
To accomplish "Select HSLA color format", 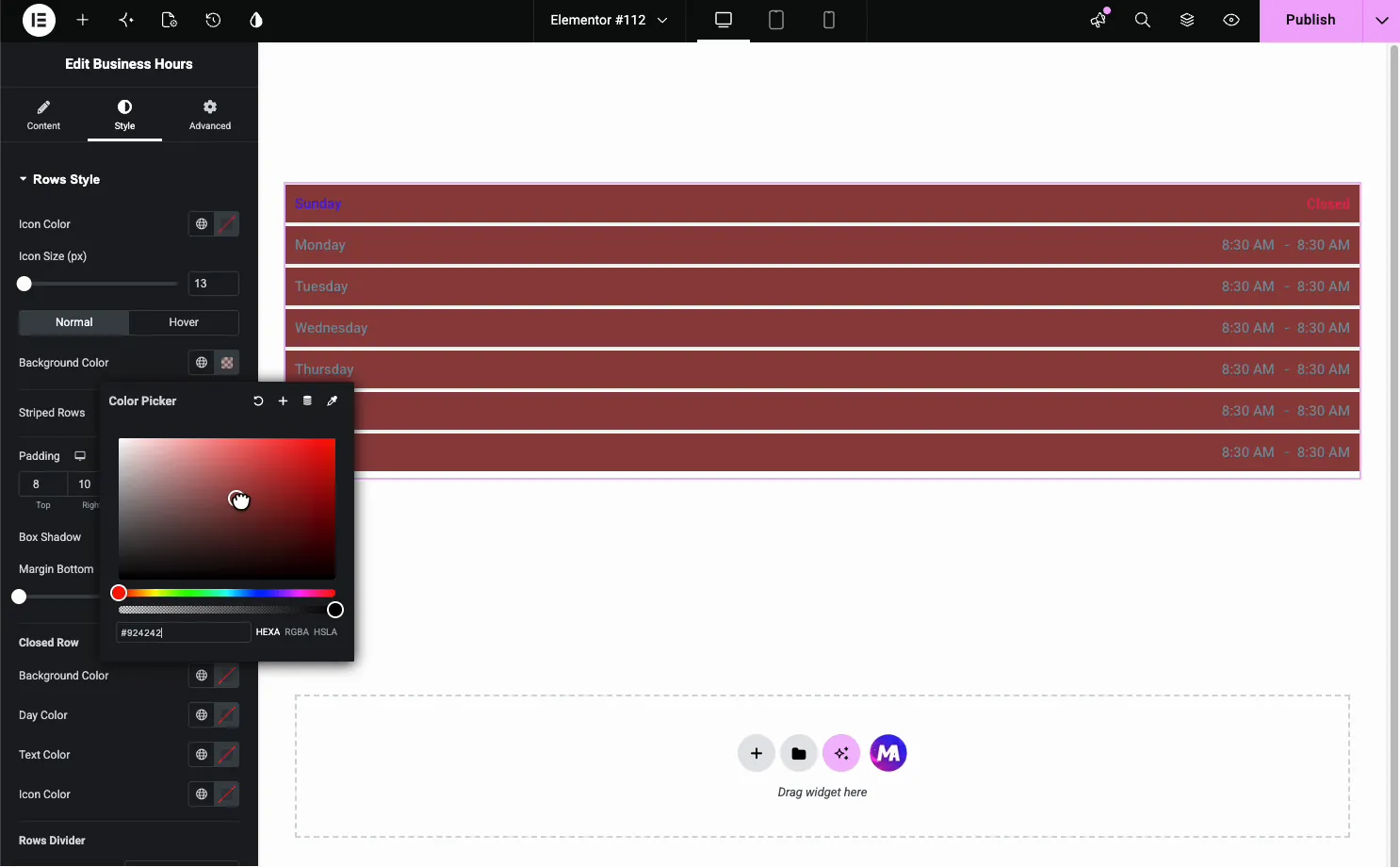I will [x=325, y=632].
